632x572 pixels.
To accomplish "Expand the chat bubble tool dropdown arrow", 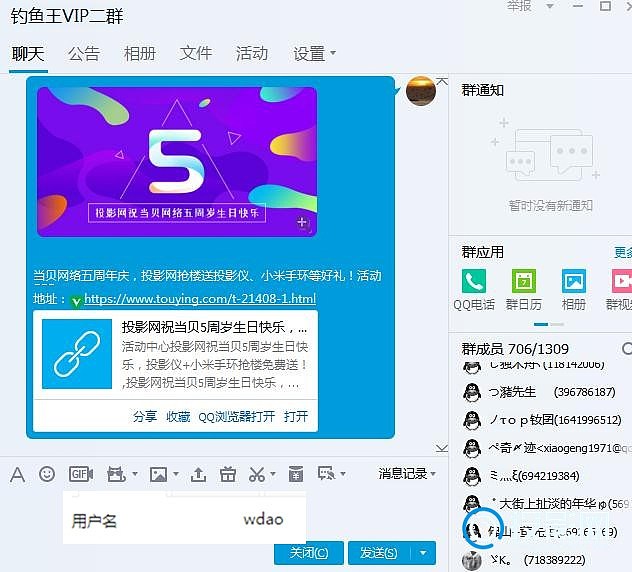I will coord(343,474).
